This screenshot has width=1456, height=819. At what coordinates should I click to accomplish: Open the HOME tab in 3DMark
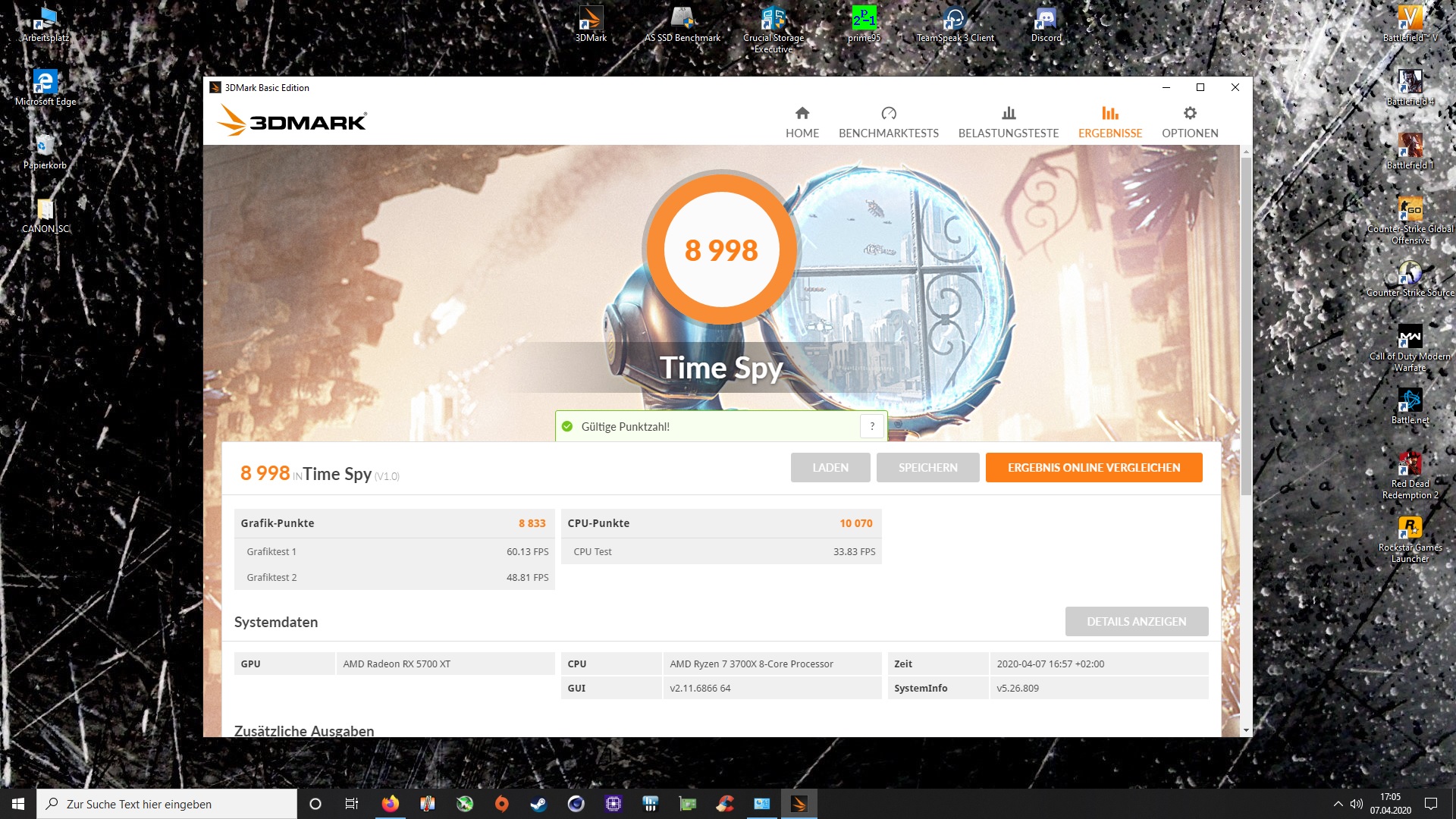coord(802,122)
